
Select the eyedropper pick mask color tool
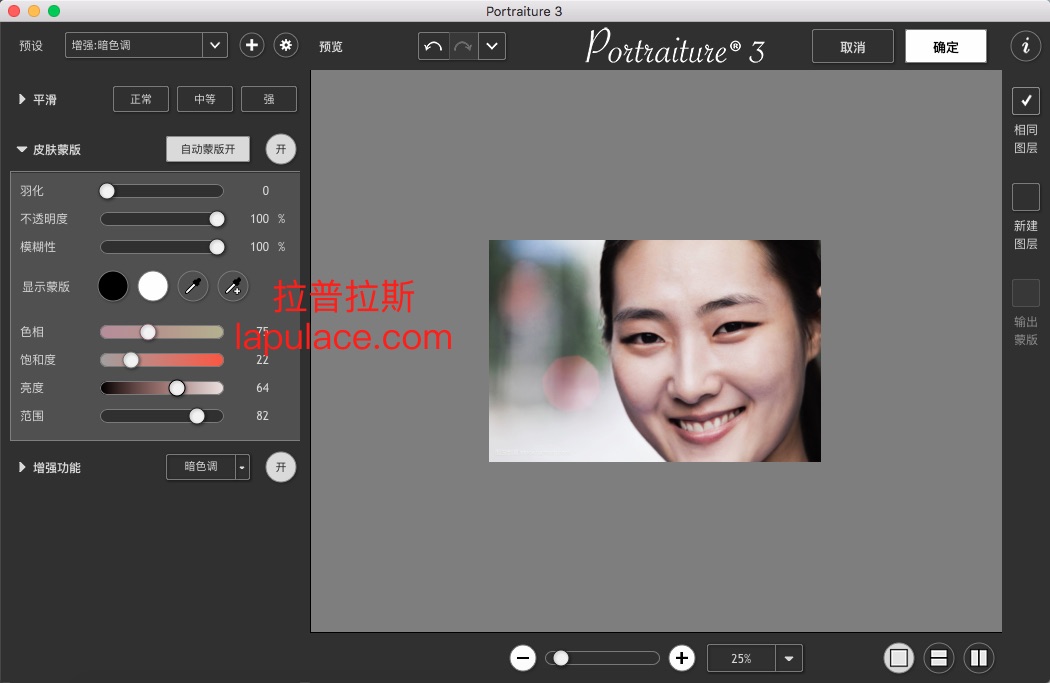pos(193,286)
